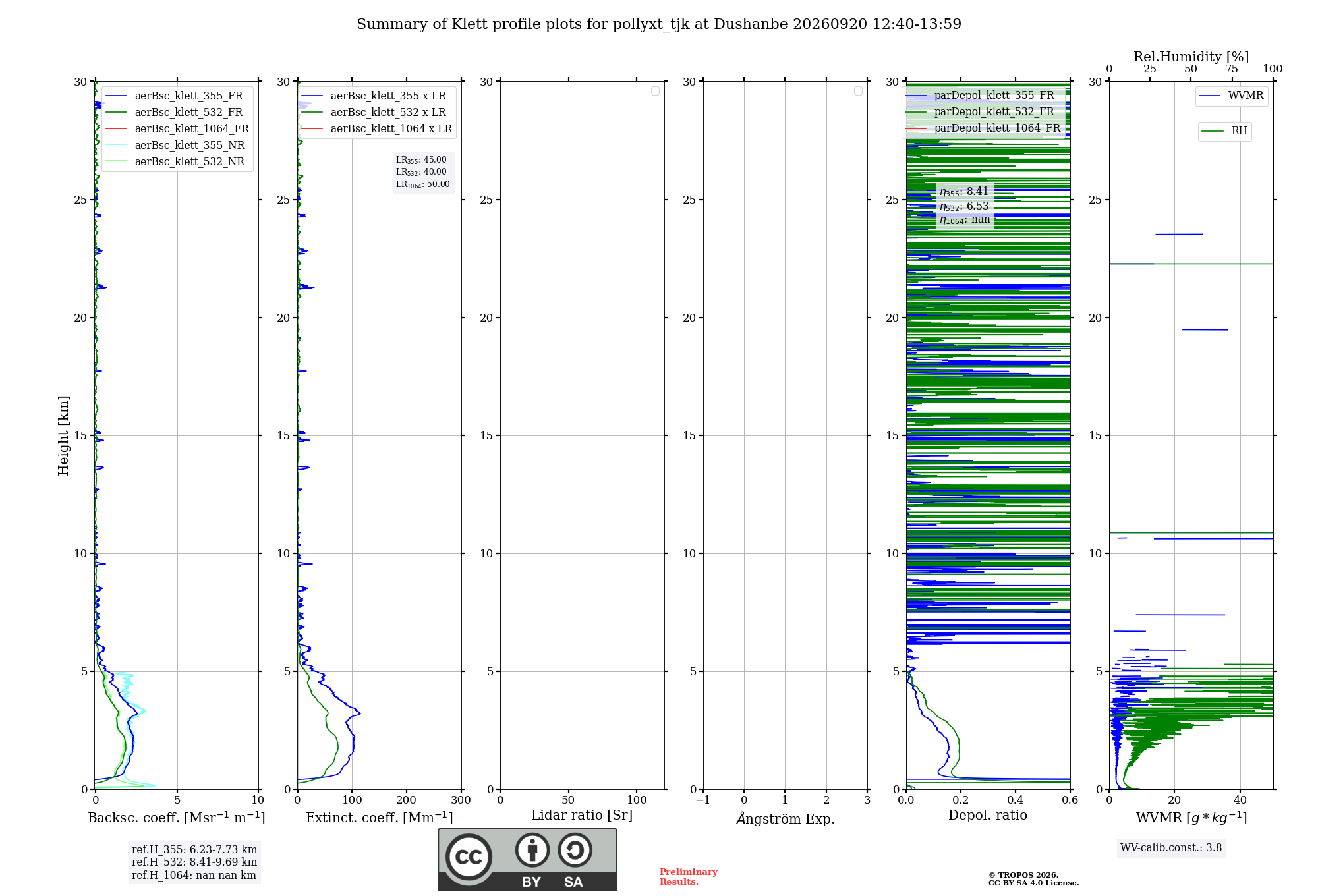This screenshot has height=896, width=1318.
Task: Click the LR1064: 50.00 annotation
Action: [422, 184]
